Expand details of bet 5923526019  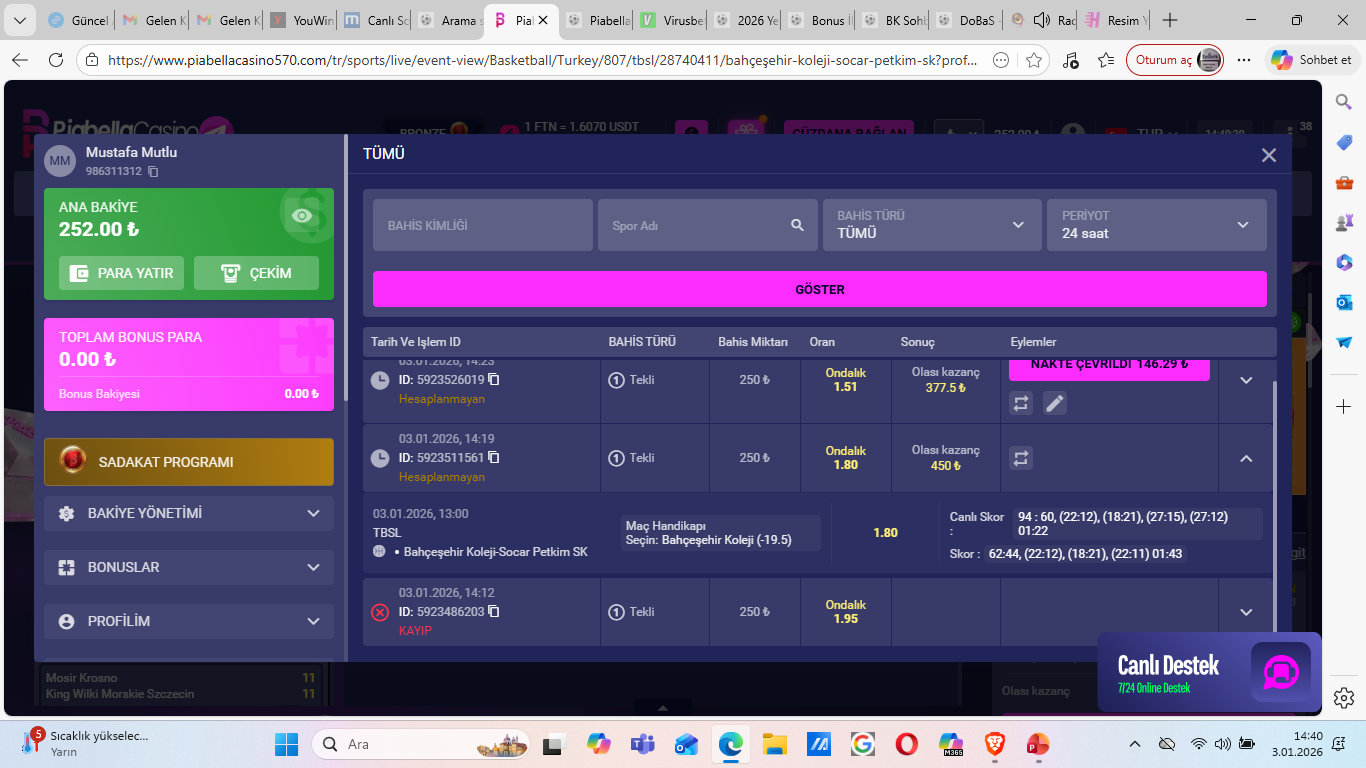(x=1246, y=380)
